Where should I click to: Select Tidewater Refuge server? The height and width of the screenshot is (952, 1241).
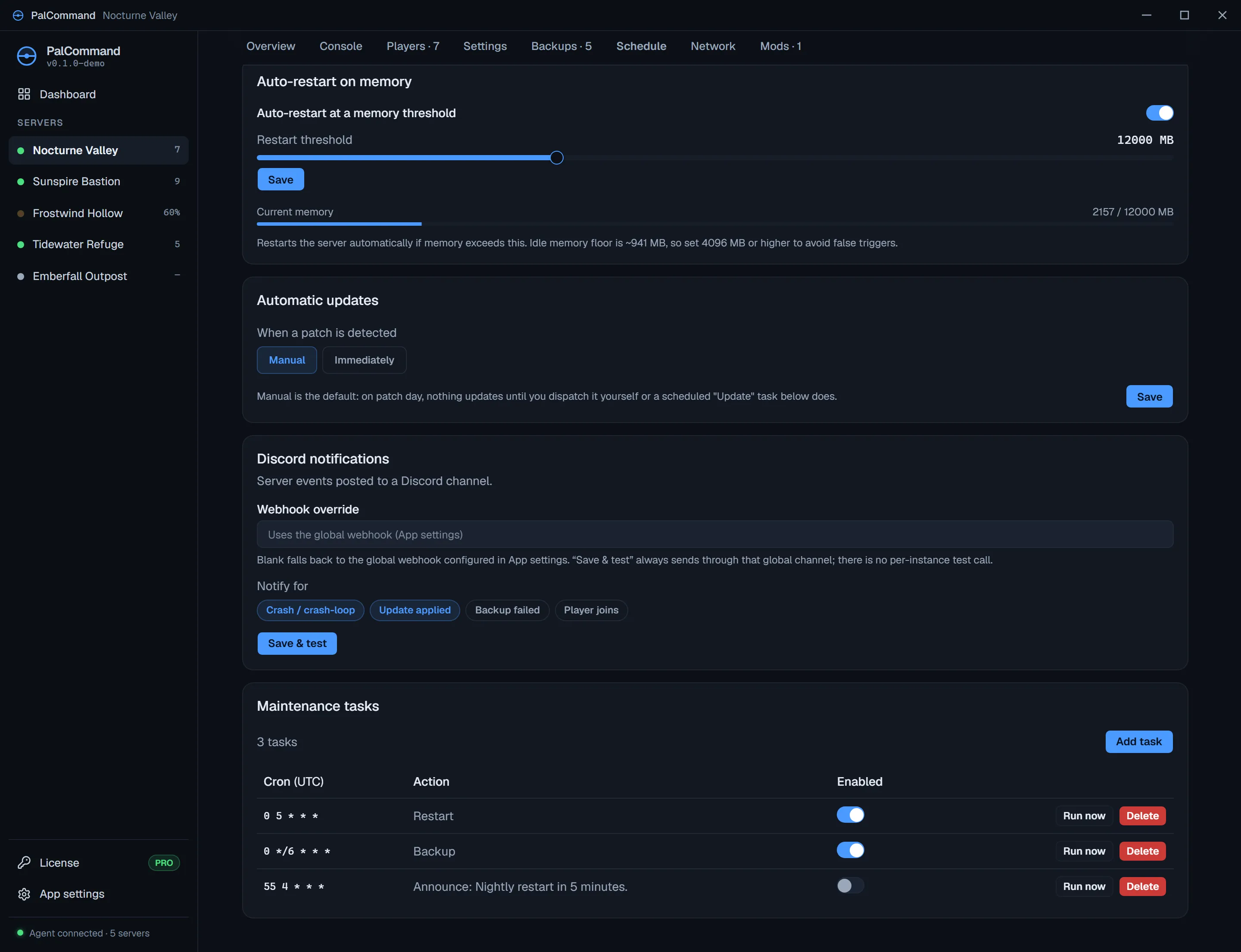pos(99,244)
